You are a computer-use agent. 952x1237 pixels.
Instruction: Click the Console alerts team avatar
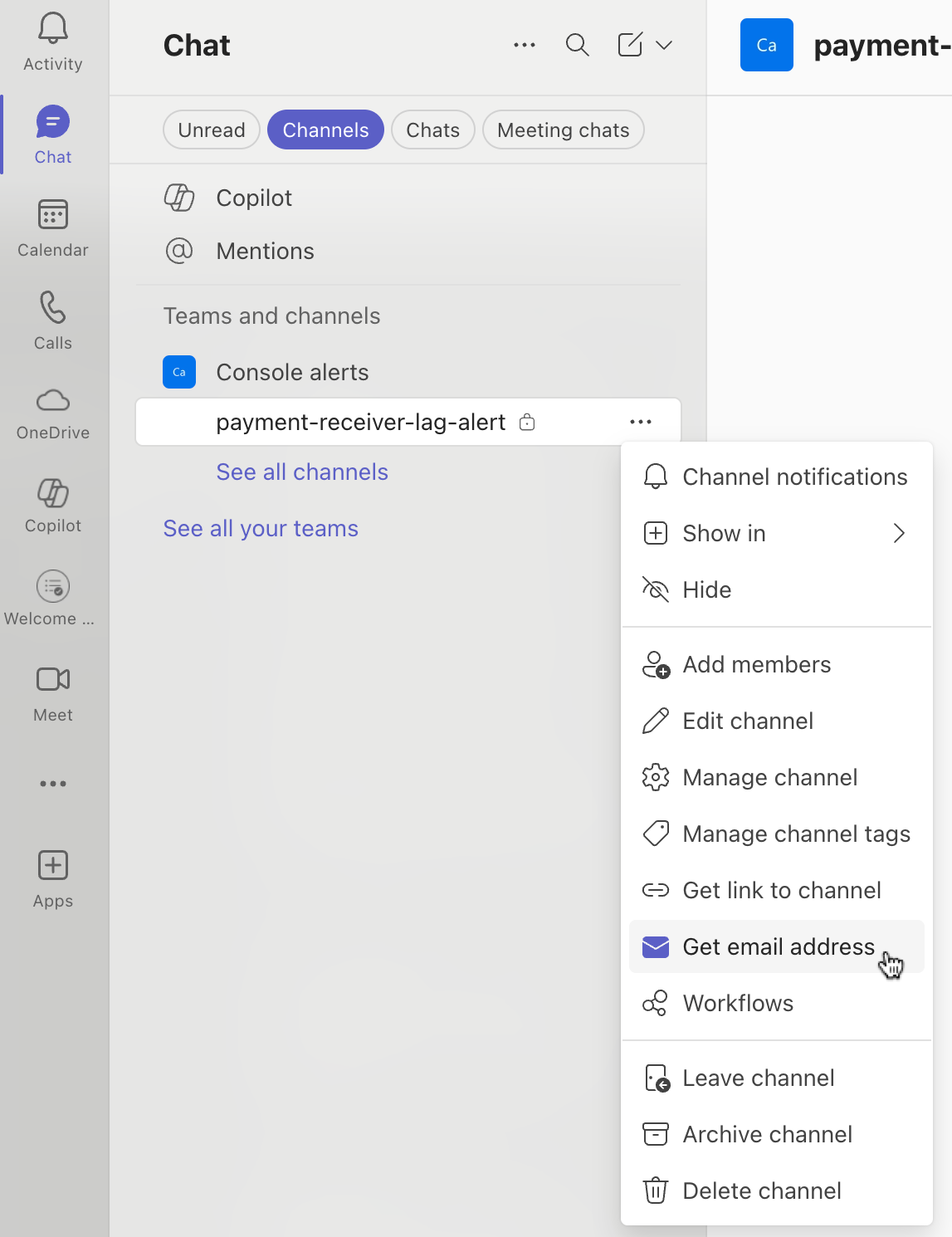(x=179, y=372)
